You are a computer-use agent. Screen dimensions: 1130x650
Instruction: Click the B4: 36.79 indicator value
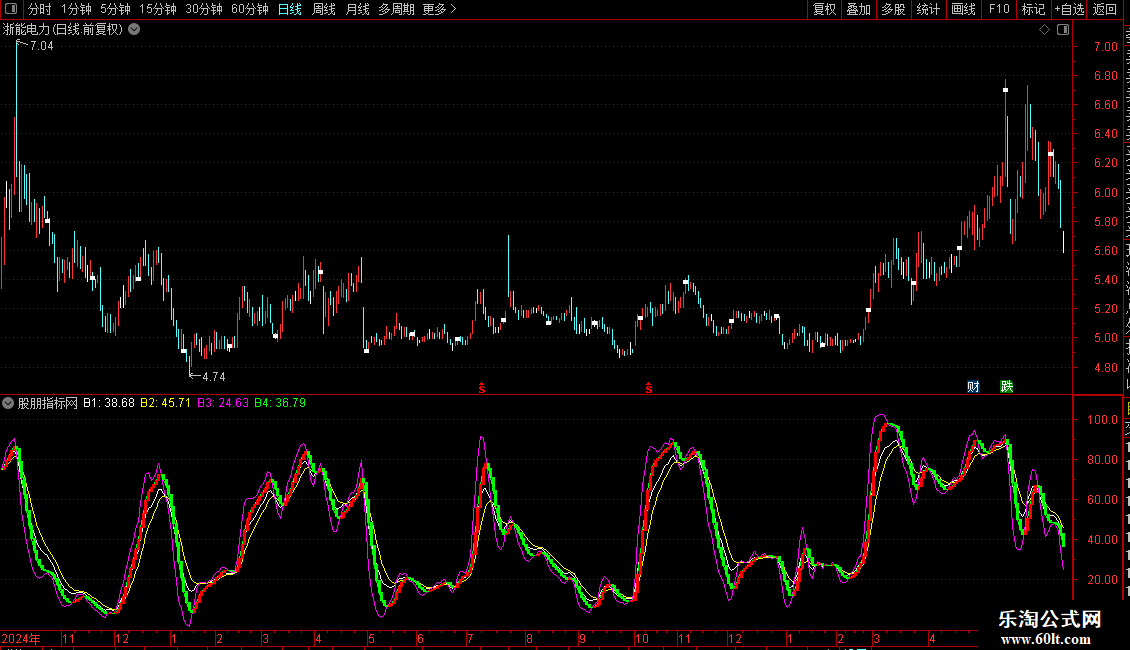pos(280,404)
